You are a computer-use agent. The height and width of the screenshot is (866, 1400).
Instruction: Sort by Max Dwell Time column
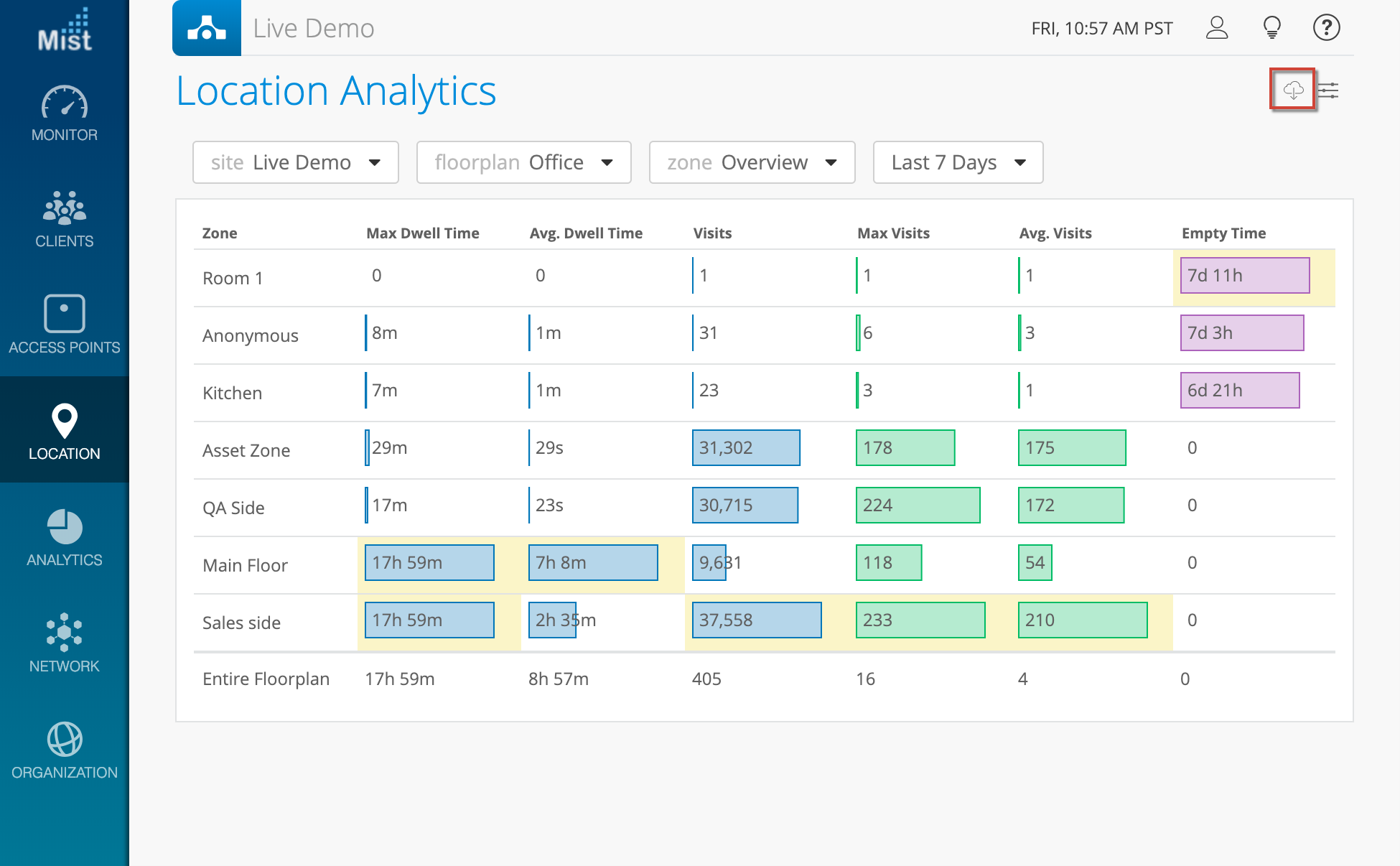422,233
